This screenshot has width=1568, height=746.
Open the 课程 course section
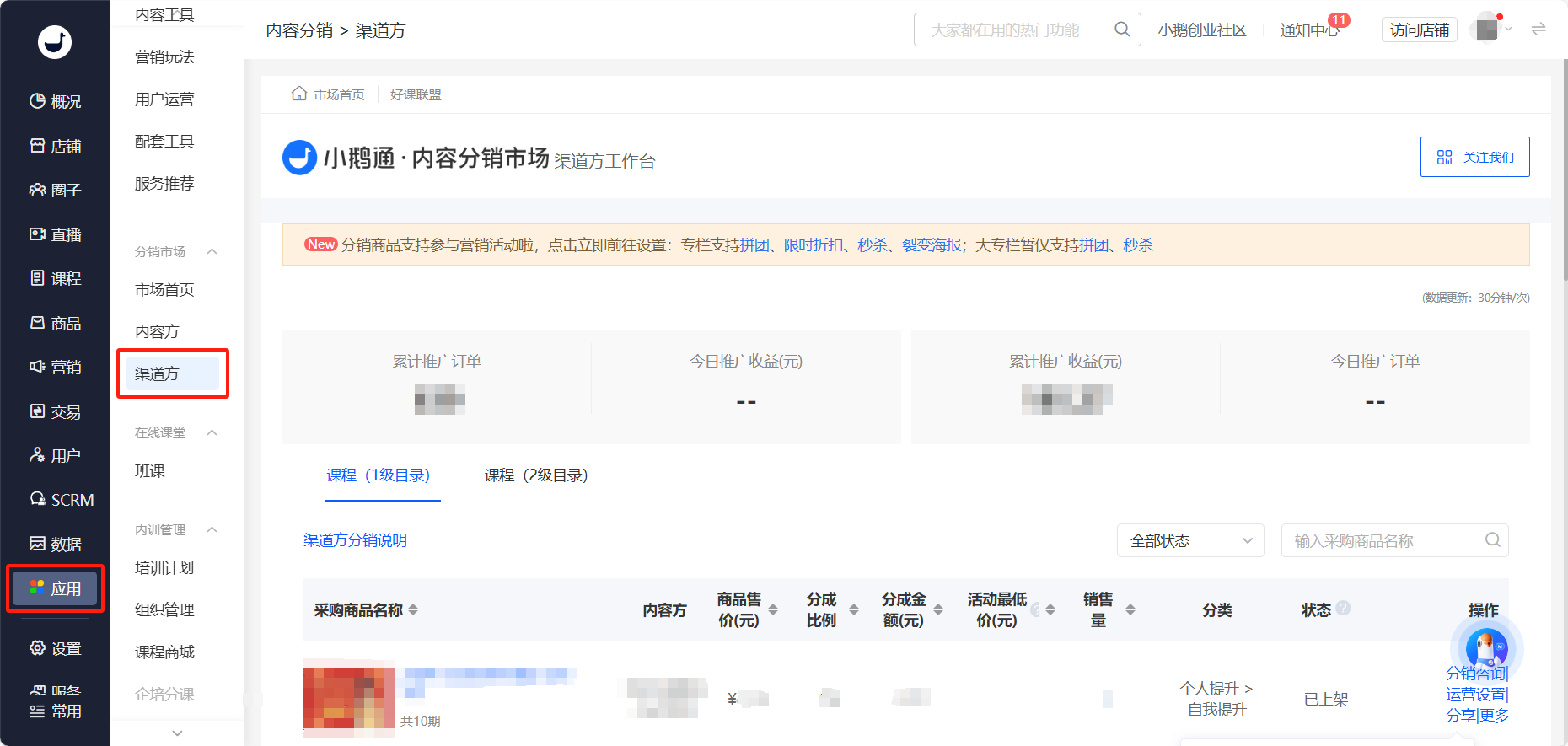[55, 278]
